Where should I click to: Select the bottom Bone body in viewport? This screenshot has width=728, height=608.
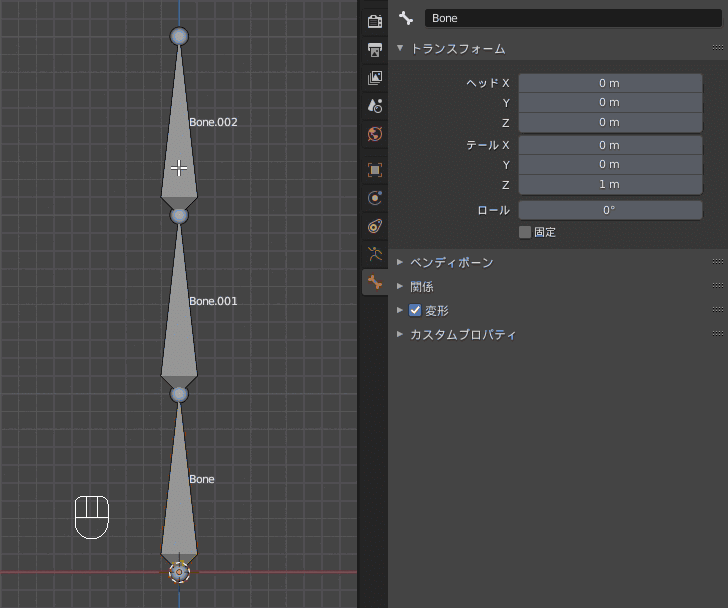point(180,511)
